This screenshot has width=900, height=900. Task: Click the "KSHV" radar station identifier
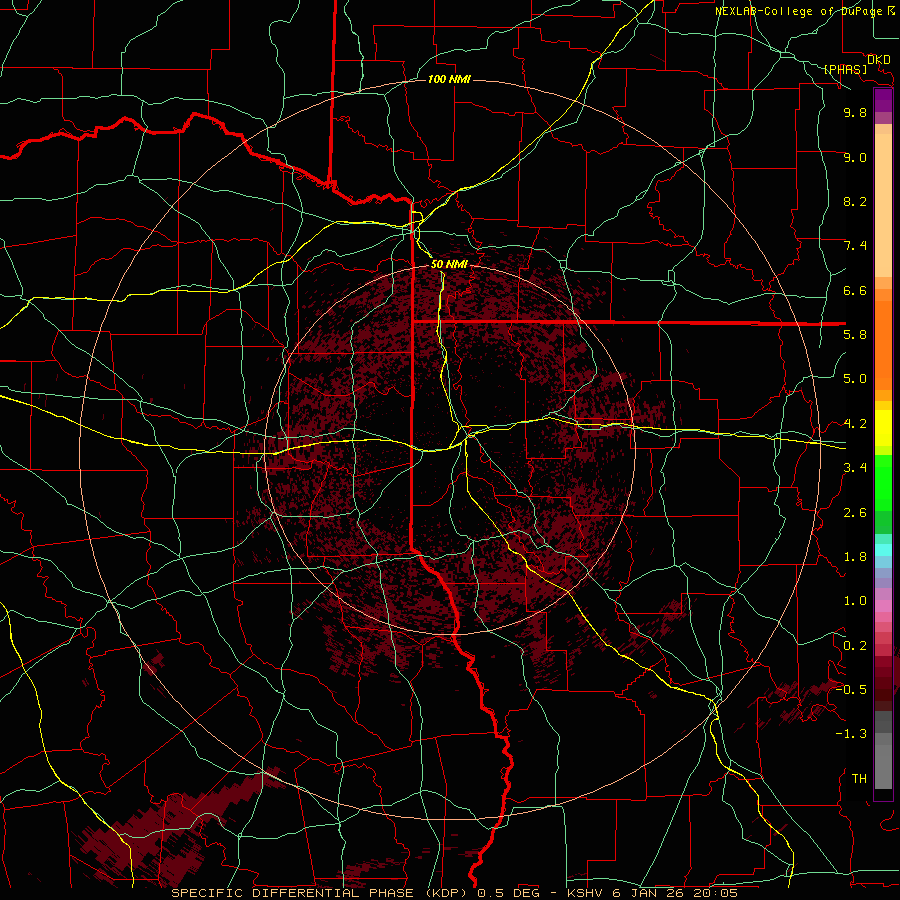point(587,893)
